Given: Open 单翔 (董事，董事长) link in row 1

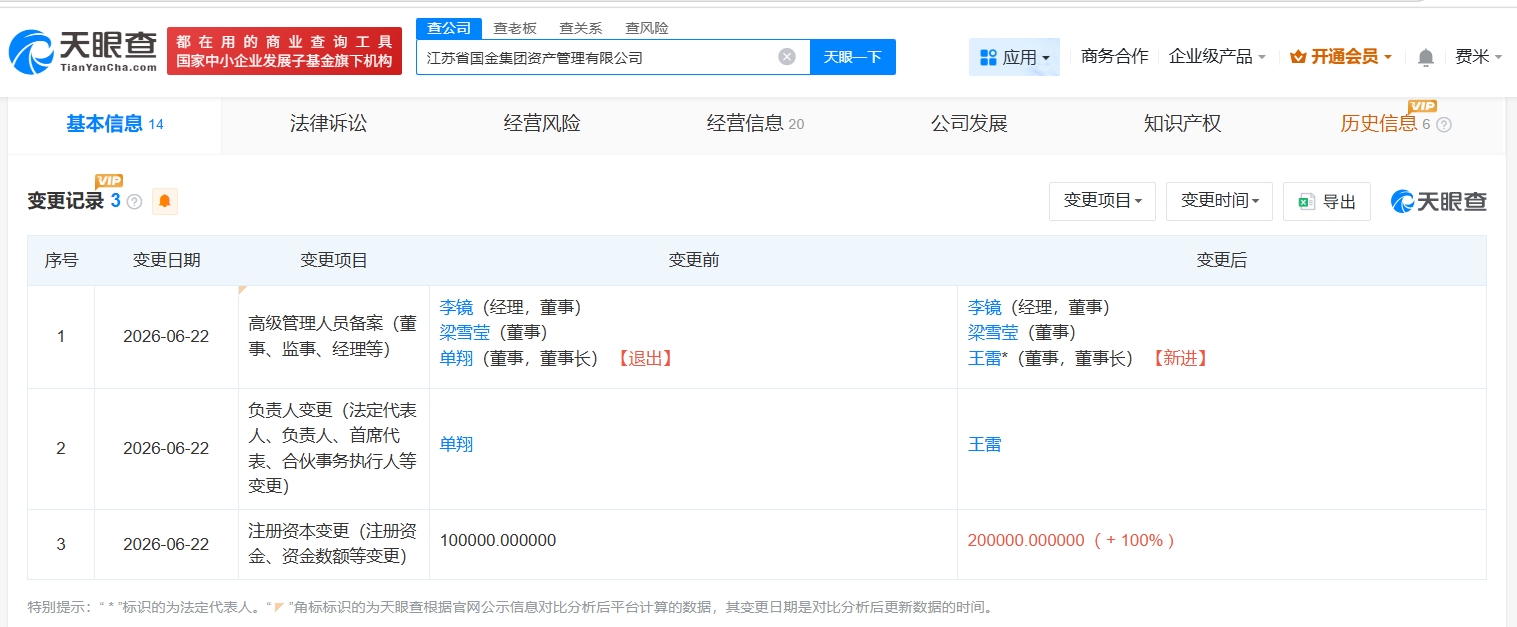Looking at the screenshot, I should (x=456, y=358).
